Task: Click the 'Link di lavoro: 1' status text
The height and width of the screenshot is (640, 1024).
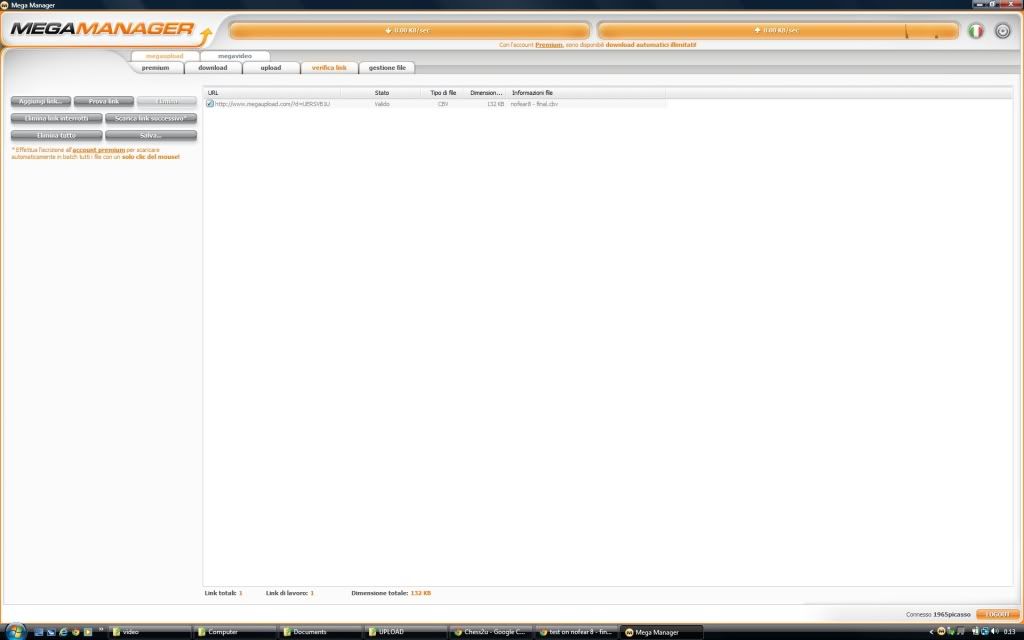Action: pos(290,593)
